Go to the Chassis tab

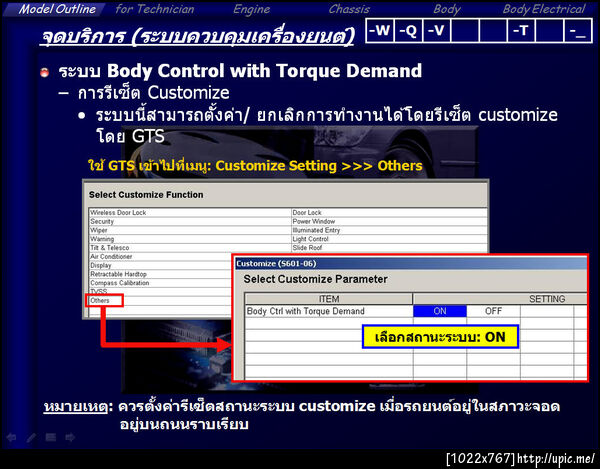pos(349,9)
